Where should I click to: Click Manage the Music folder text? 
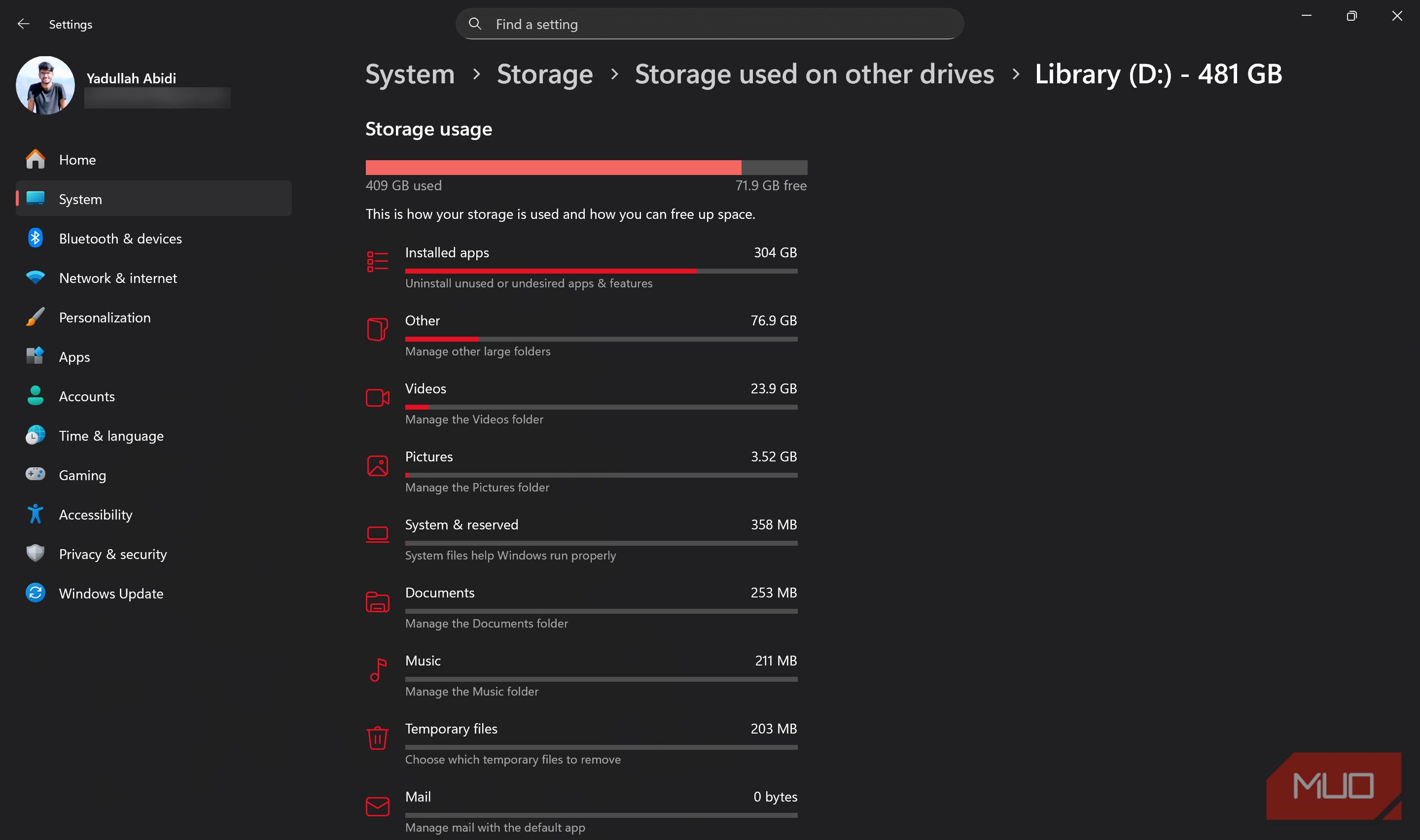pyautogui.click(x=471, y=691)
